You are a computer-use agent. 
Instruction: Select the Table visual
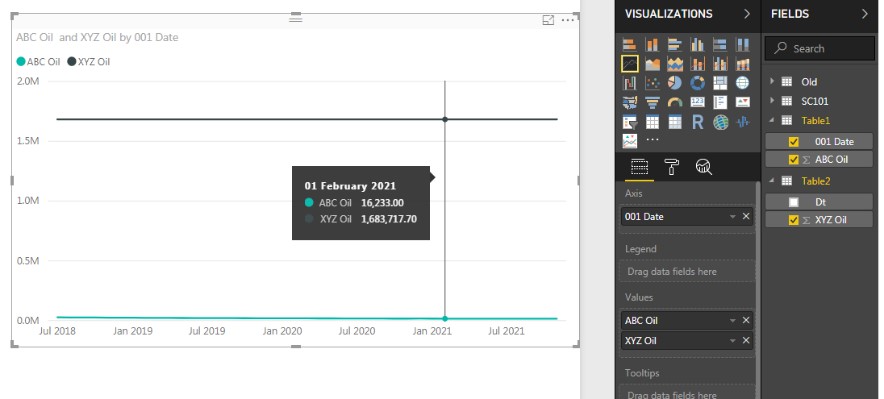point(652,122)
